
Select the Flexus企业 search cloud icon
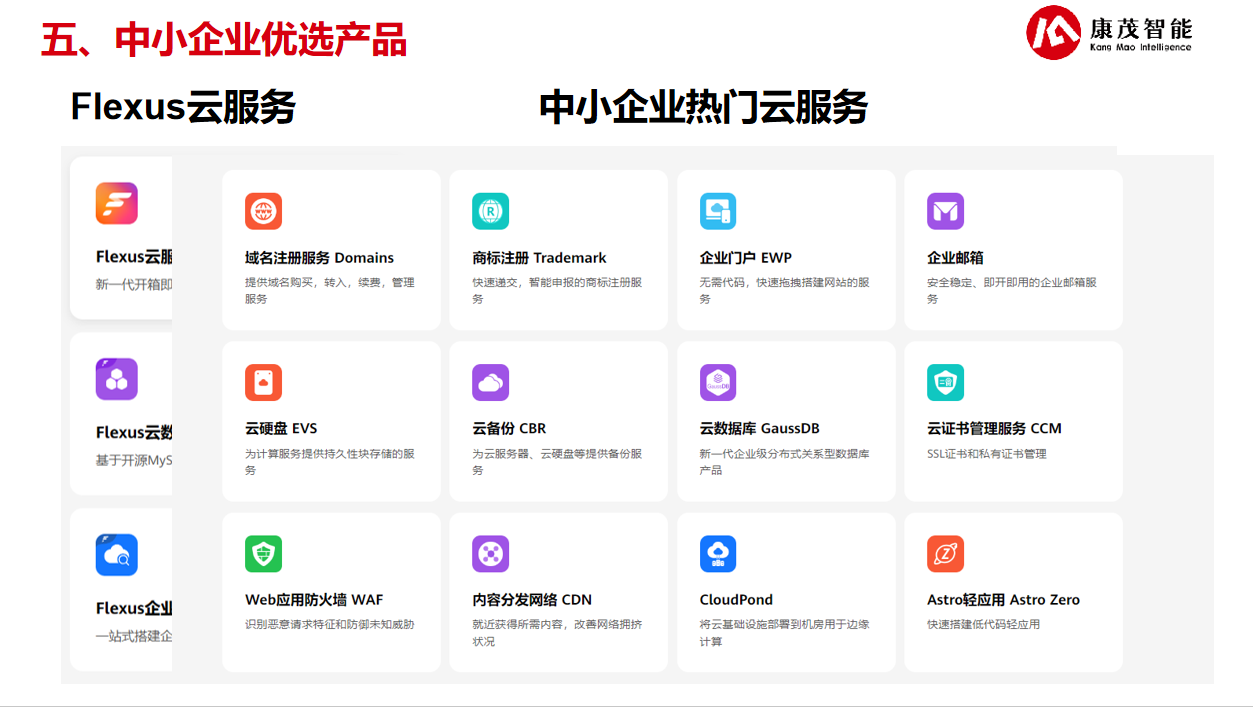coord(117,555)
